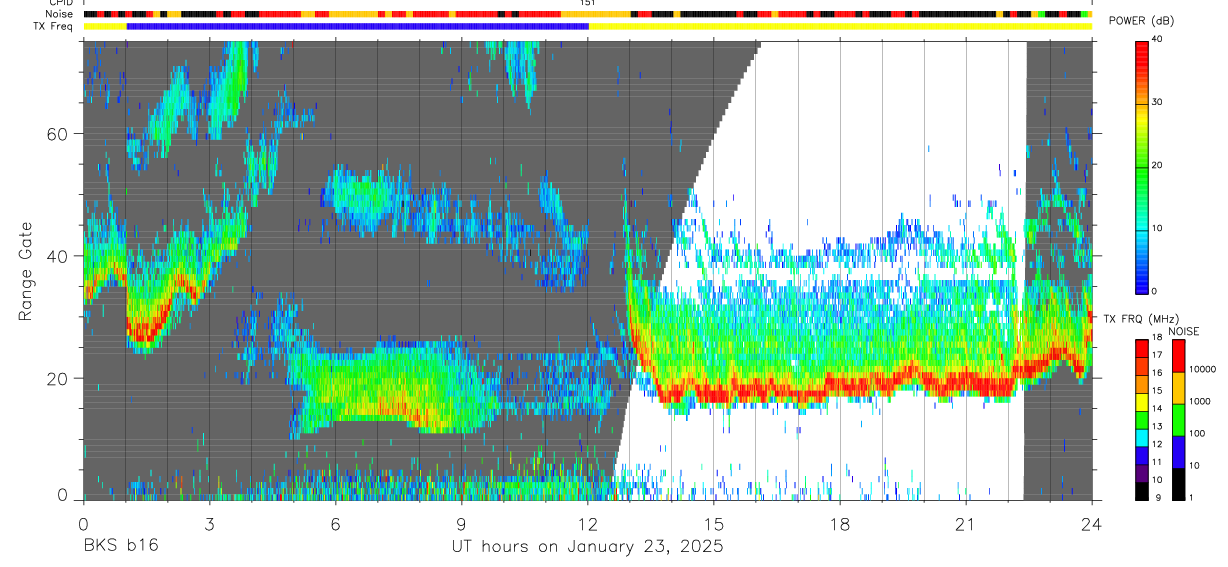The height and width of the screenshot is (567, 1228).
Task: Select the 'NOISE' legend title
Action: point(1185,331)
